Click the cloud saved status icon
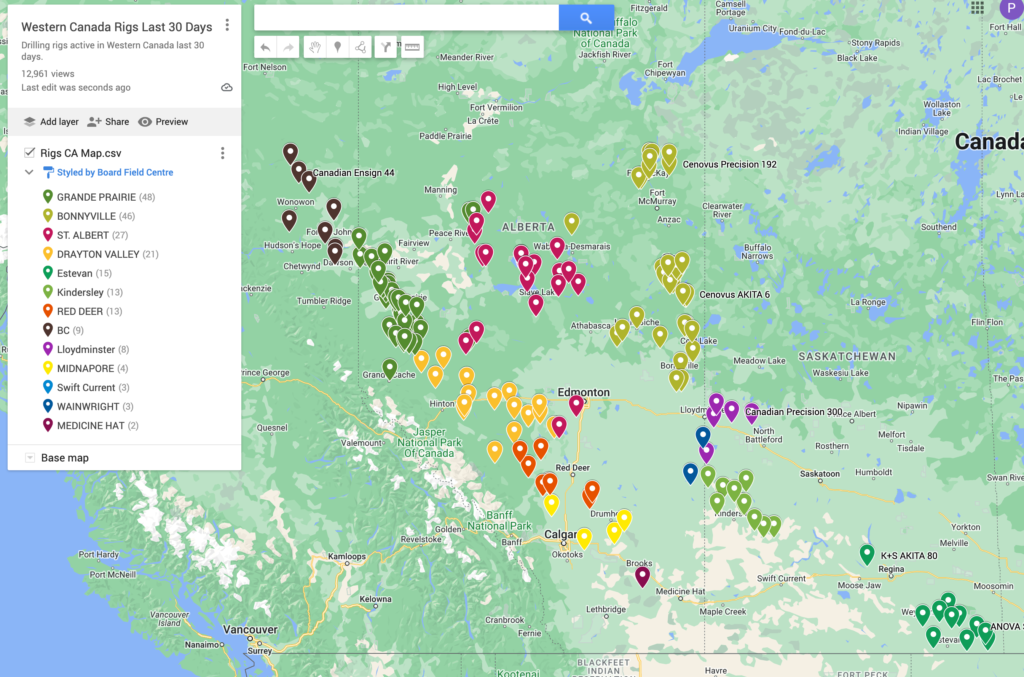 point(227,87)
